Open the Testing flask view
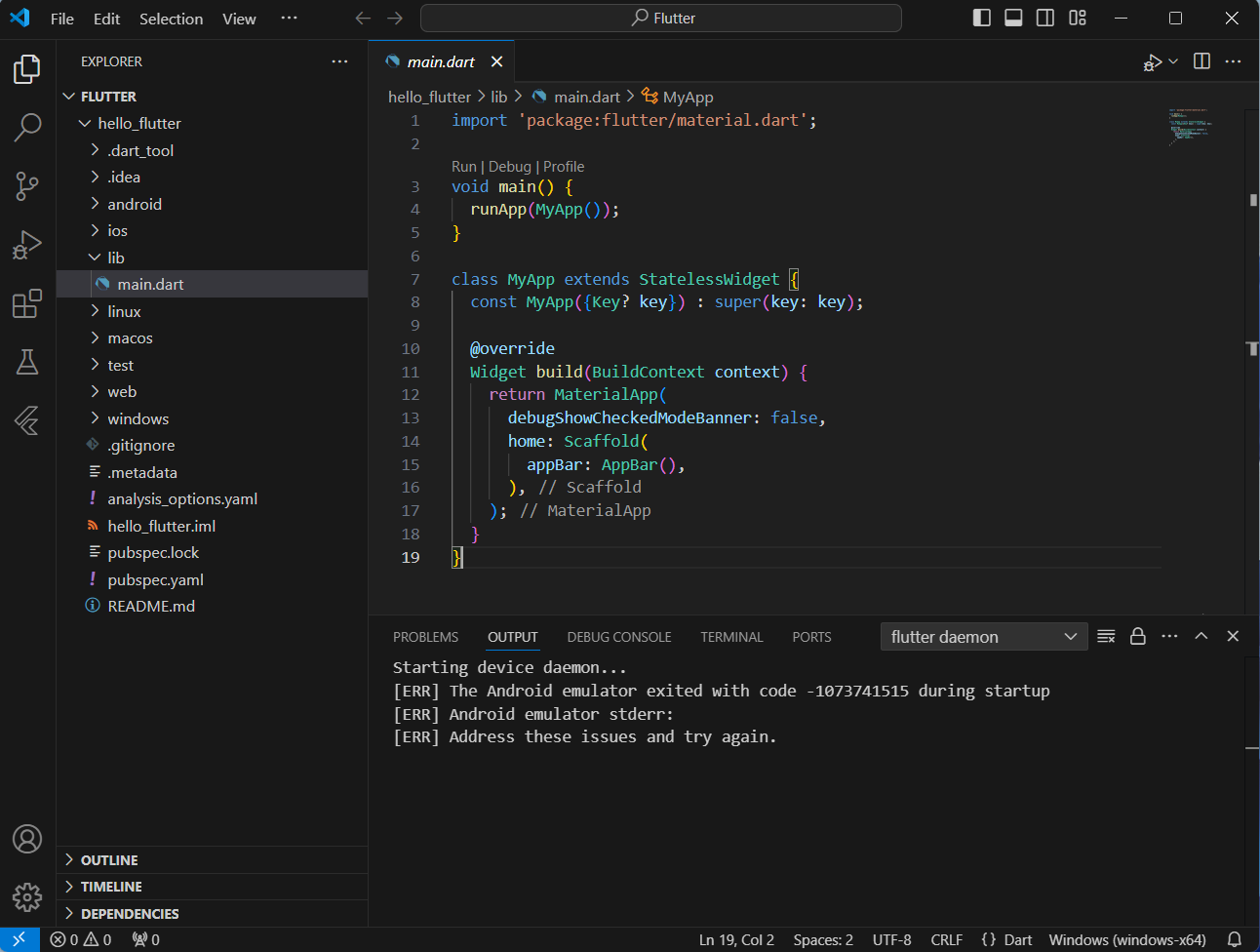This screenshot has height=952, width=1260. click(x=27, y=362)
